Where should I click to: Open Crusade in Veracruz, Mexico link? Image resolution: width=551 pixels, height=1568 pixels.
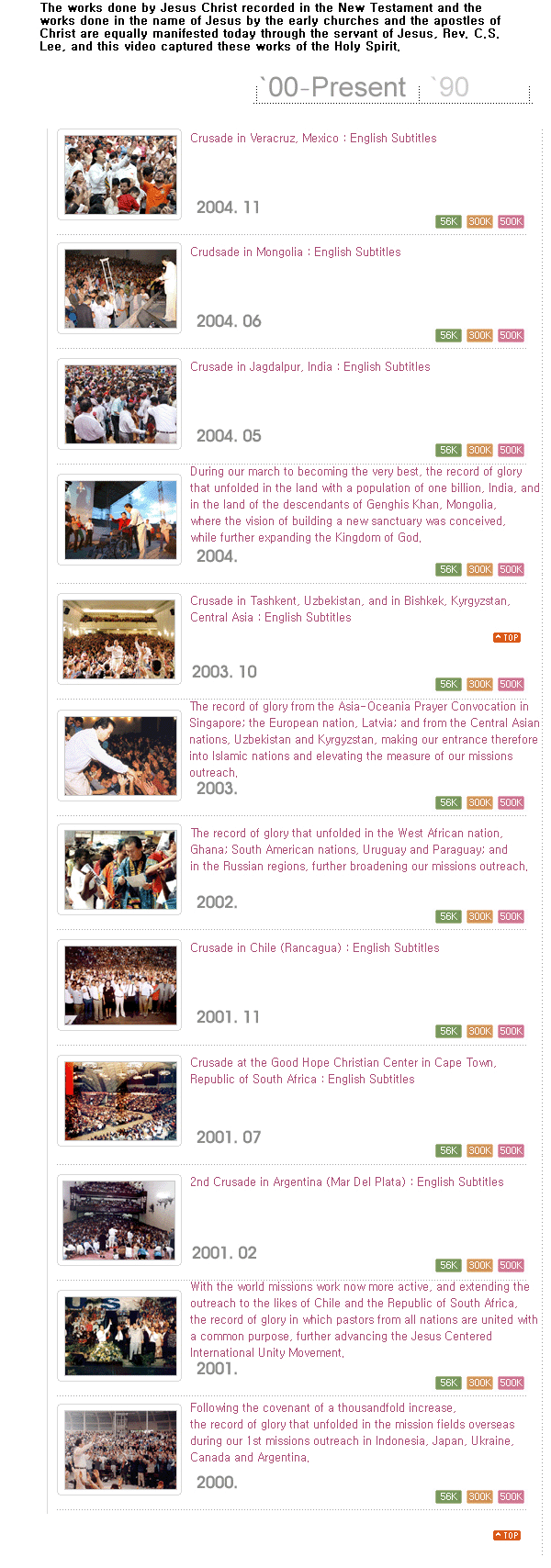[x=313, y=139]
